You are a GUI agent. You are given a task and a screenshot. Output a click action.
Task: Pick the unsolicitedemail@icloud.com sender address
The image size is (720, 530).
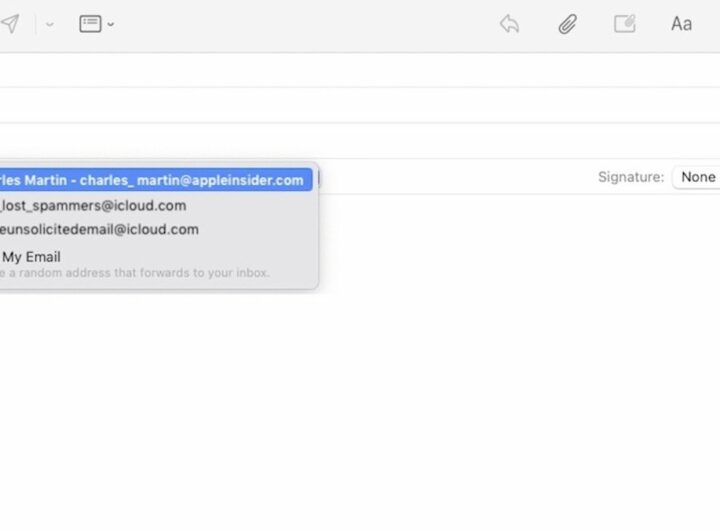pos(99,229)
